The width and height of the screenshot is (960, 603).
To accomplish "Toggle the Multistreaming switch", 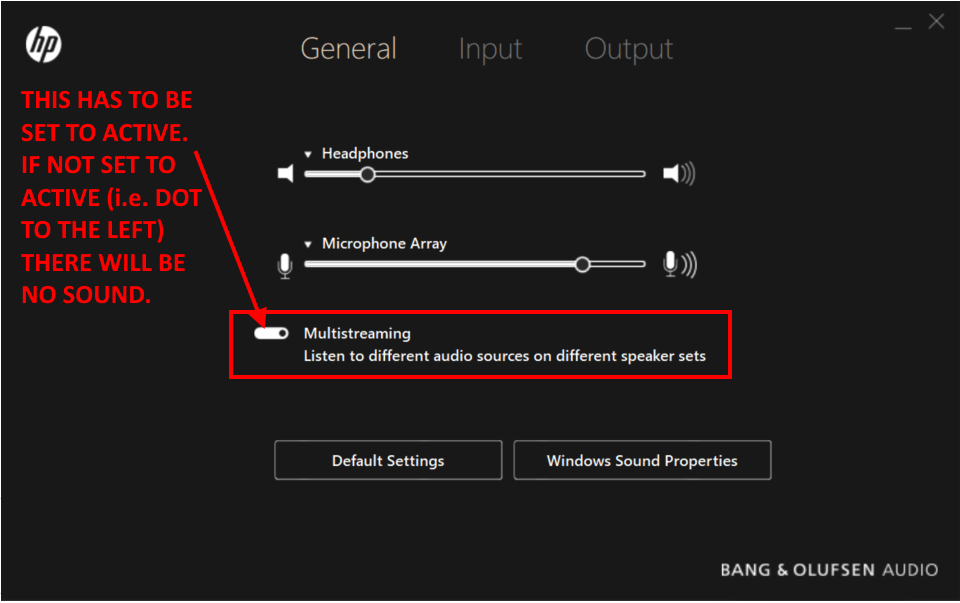I will coord(271,334).
